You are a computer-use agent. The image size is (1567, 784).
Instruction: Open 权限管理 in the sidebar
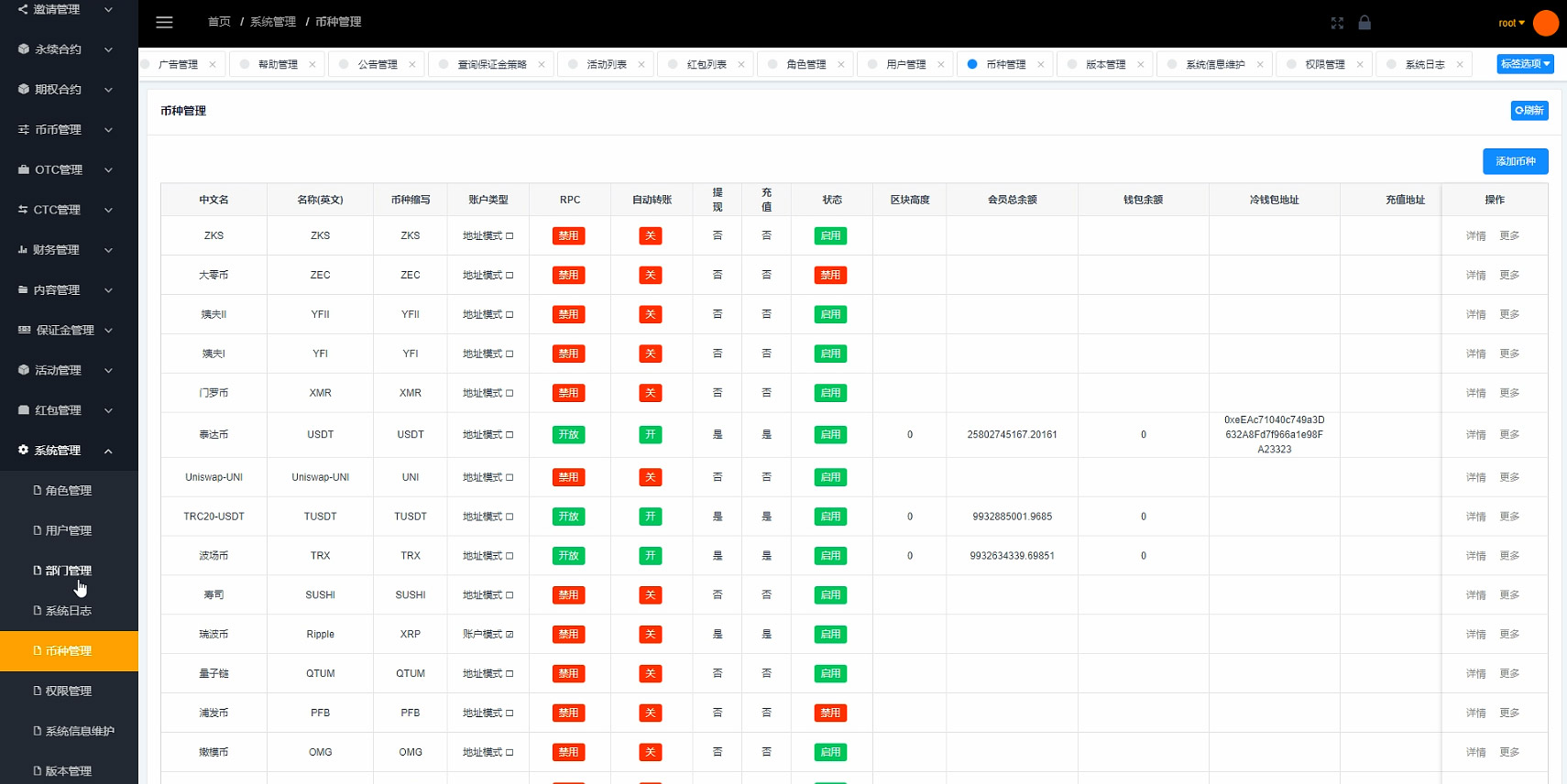click(69, 691)
